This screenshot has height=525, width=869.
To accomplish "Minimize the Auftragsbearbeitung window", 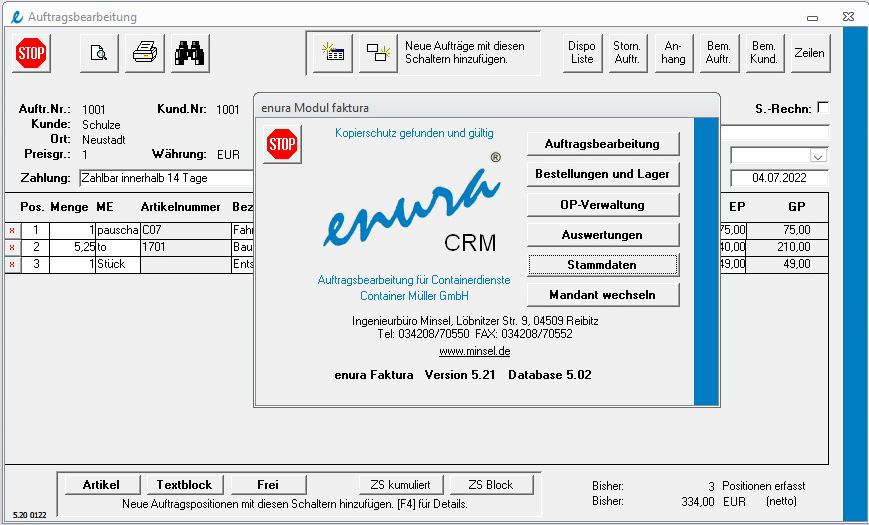I will point(812,18).
